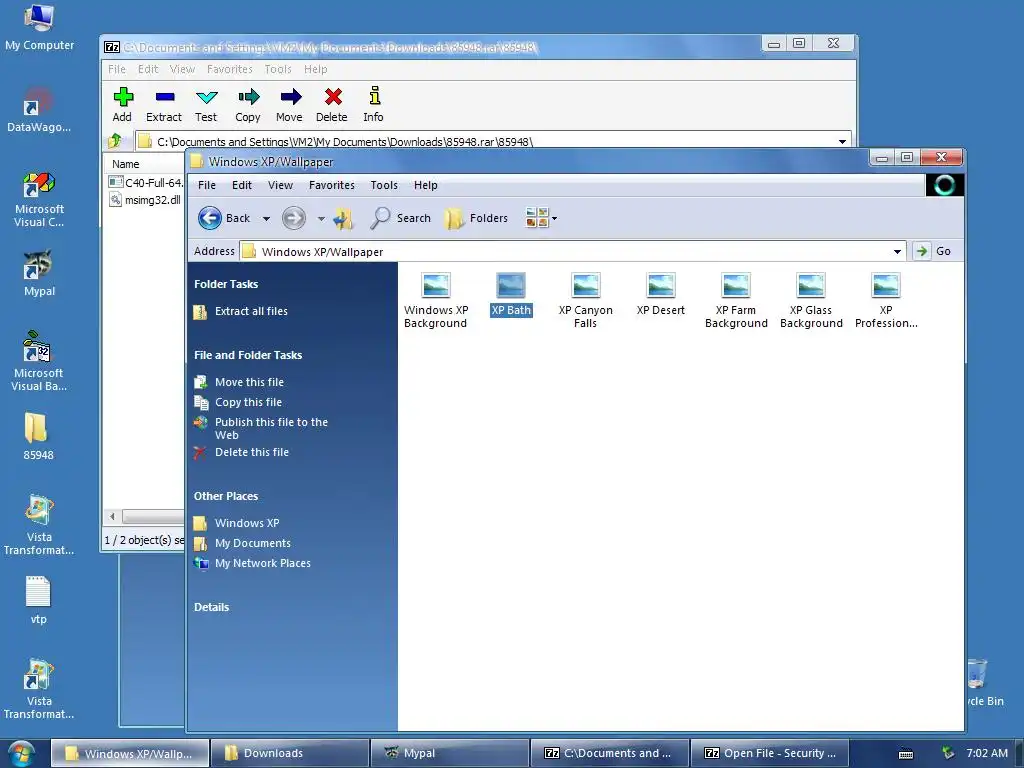
Task: Open the 7-Zip window Favorites menu
Action: [x=230, y=69]
